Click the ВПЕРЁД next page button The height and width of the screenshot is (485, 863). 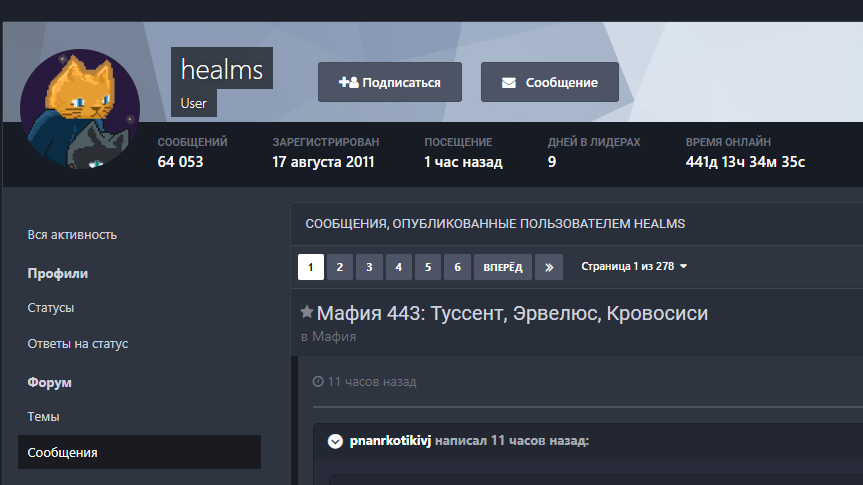(x=502, y=267)
